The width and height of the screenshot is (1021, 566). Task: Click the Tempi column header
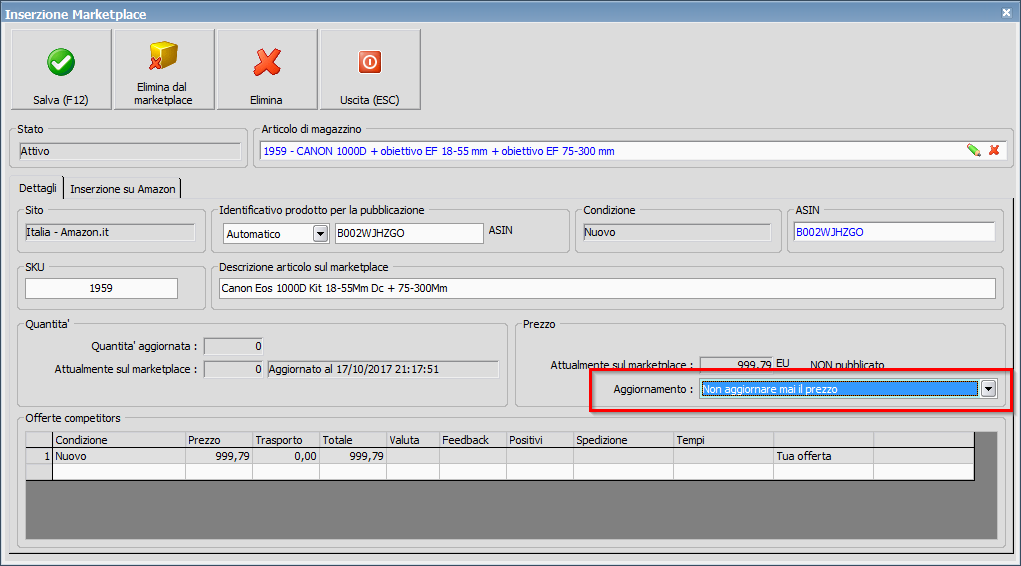[x=723, y=440]
